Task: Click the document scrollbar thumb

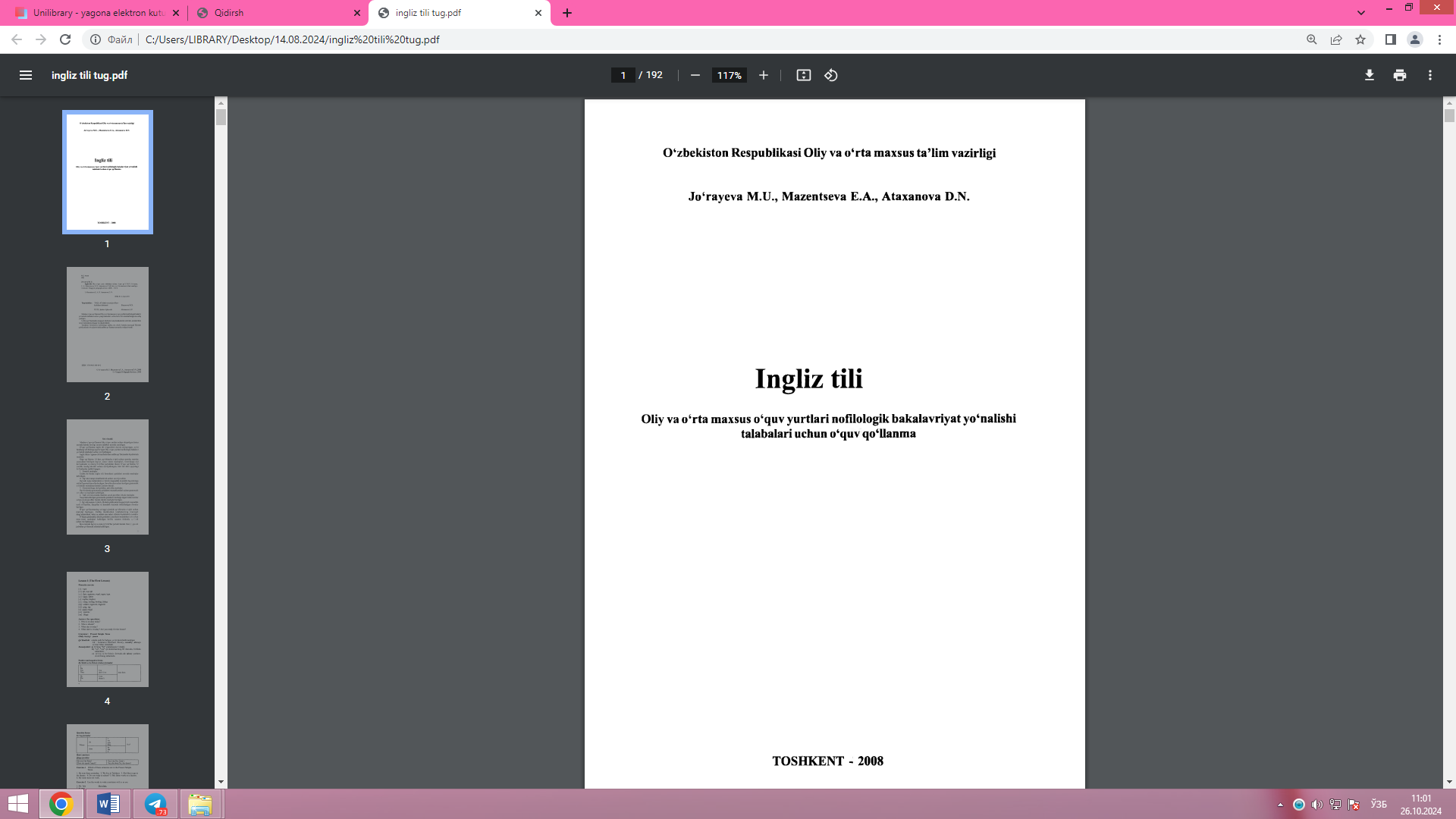Action: pyautogui.click(x=1449, y=116)
